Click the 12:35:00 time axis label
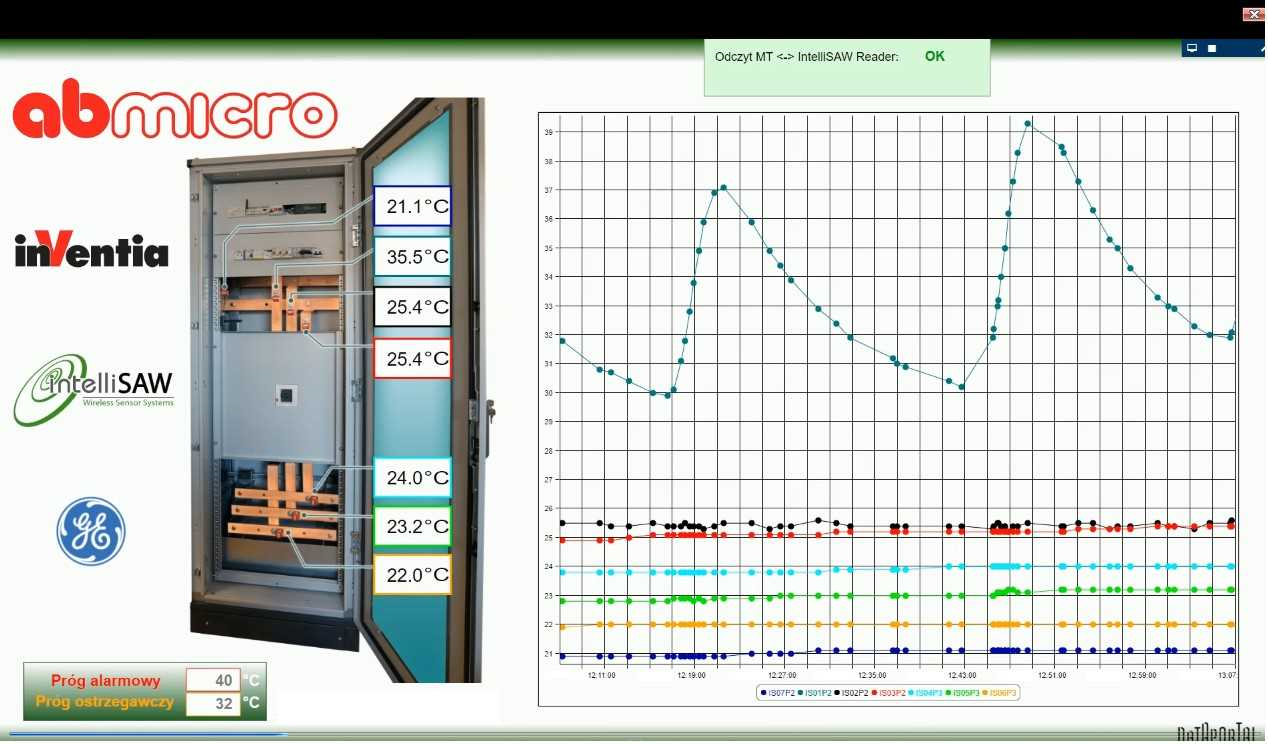 (872, 676)
